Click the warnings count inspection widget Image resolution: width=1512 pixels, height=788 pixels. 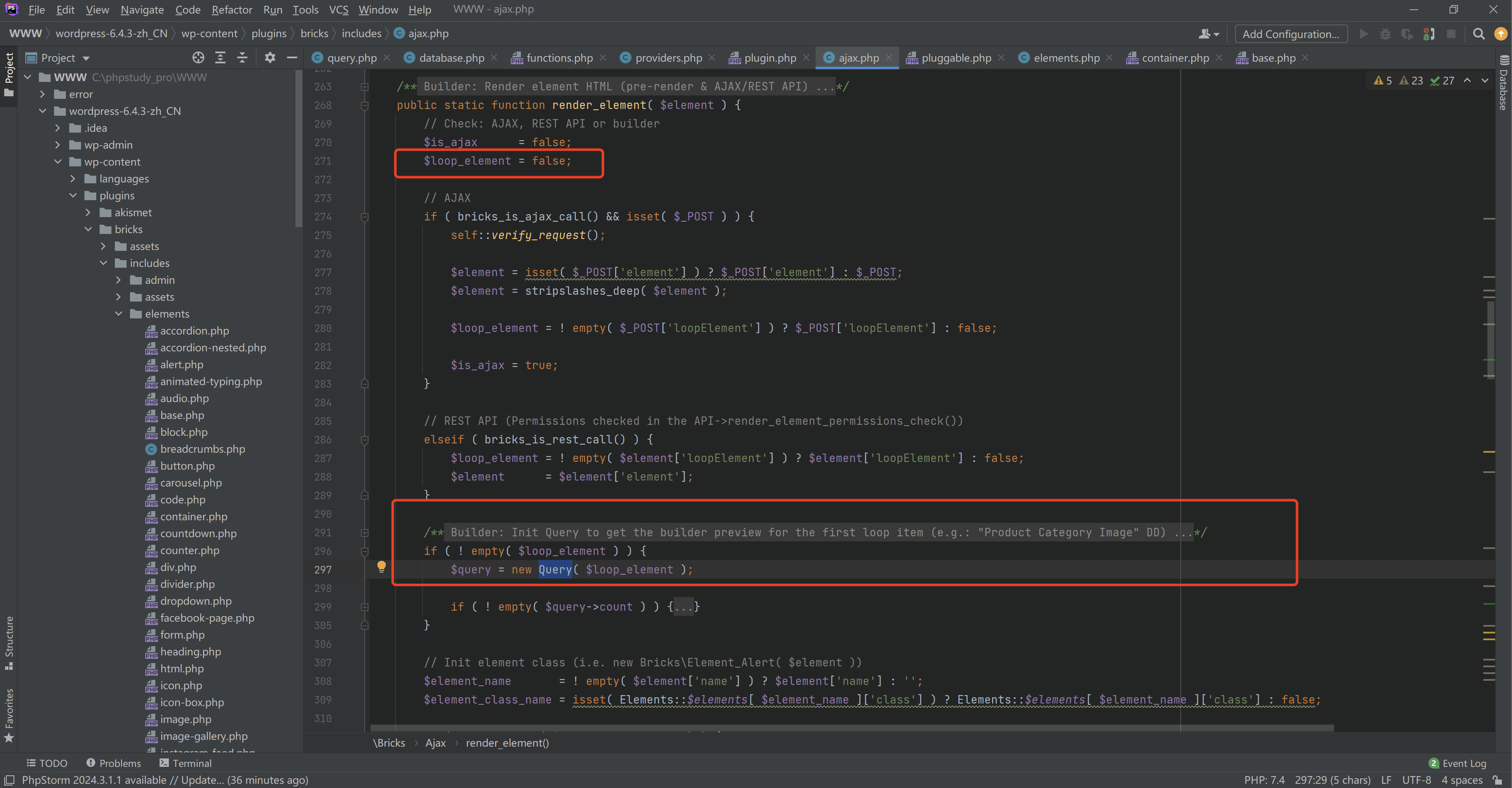1413,80
